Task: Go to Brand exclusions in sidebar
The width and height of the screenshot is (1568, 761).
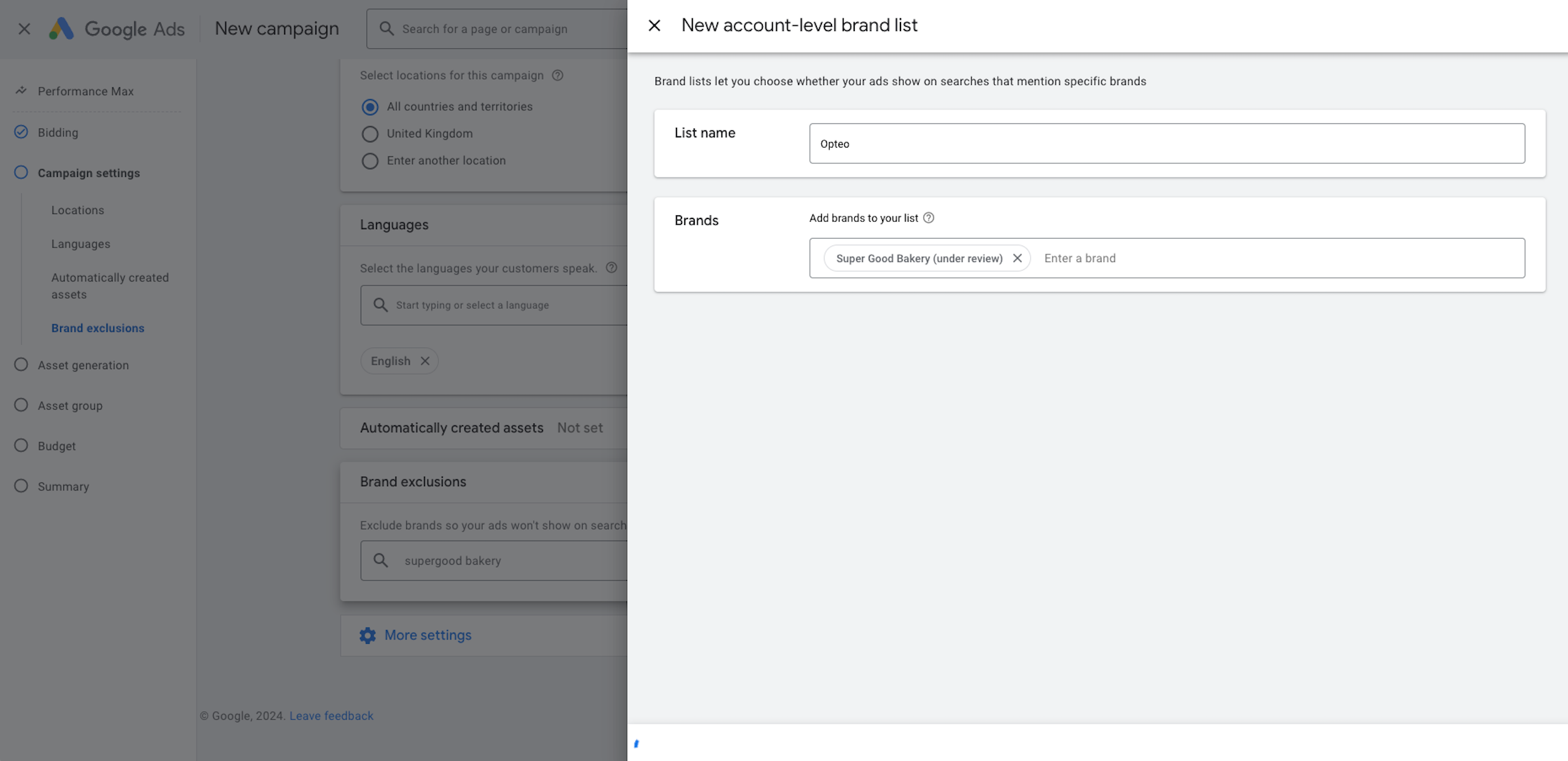Action: coord(97,328)
